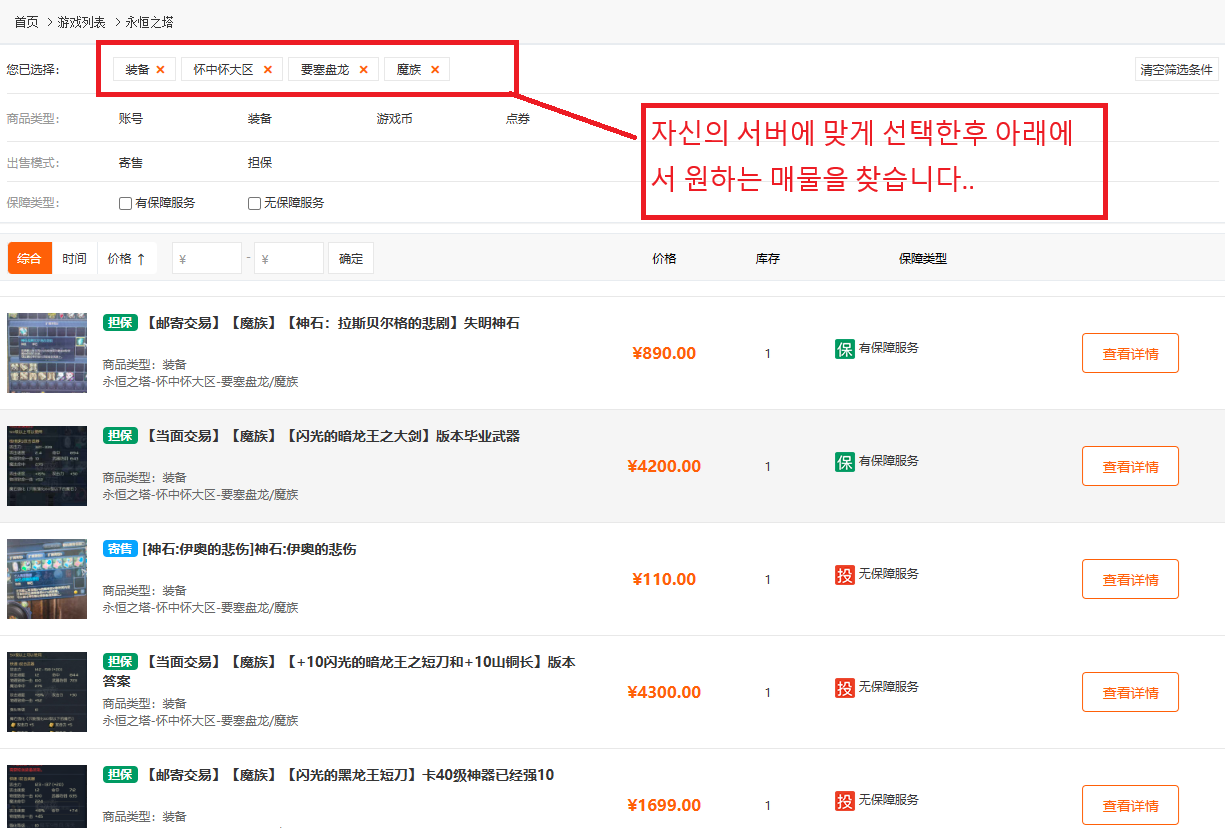
Task: Click red 投 icon on ¥110 listing
Action: tap(845, 575)
